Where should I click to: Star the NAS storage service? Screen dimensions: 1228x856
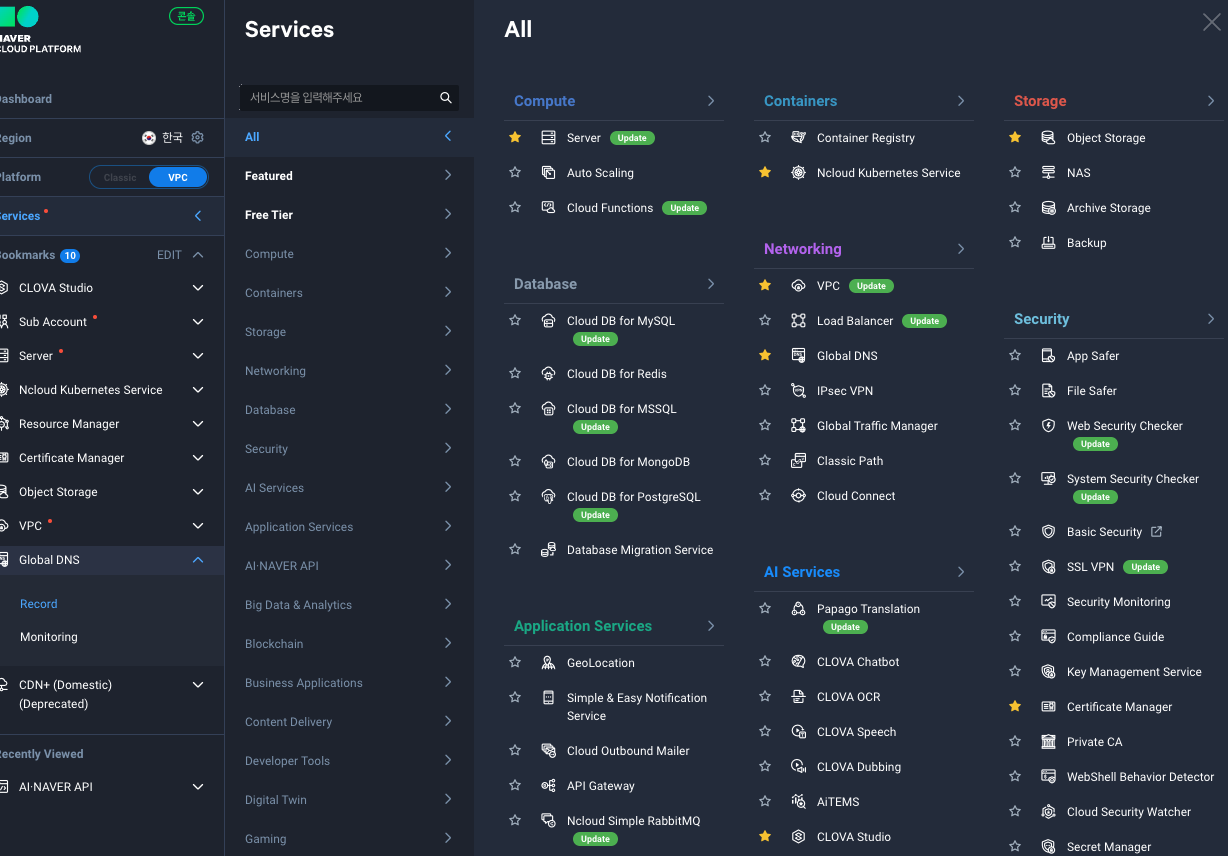tap(1015, 173)
